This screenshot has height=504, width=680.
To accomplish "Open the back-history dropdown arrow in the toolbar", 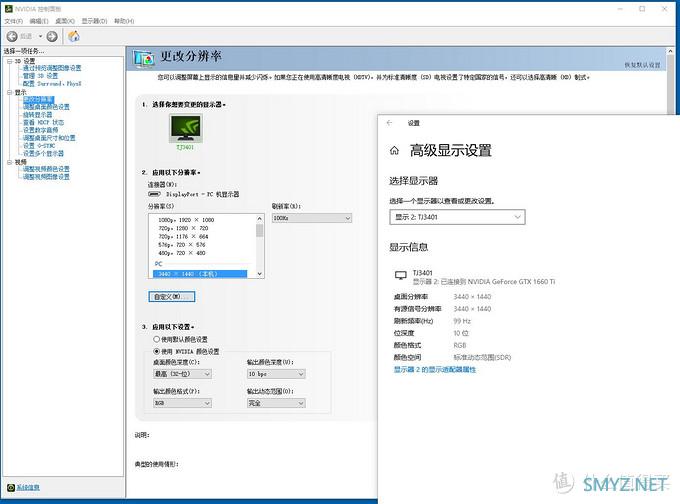I will pos(40,36).
